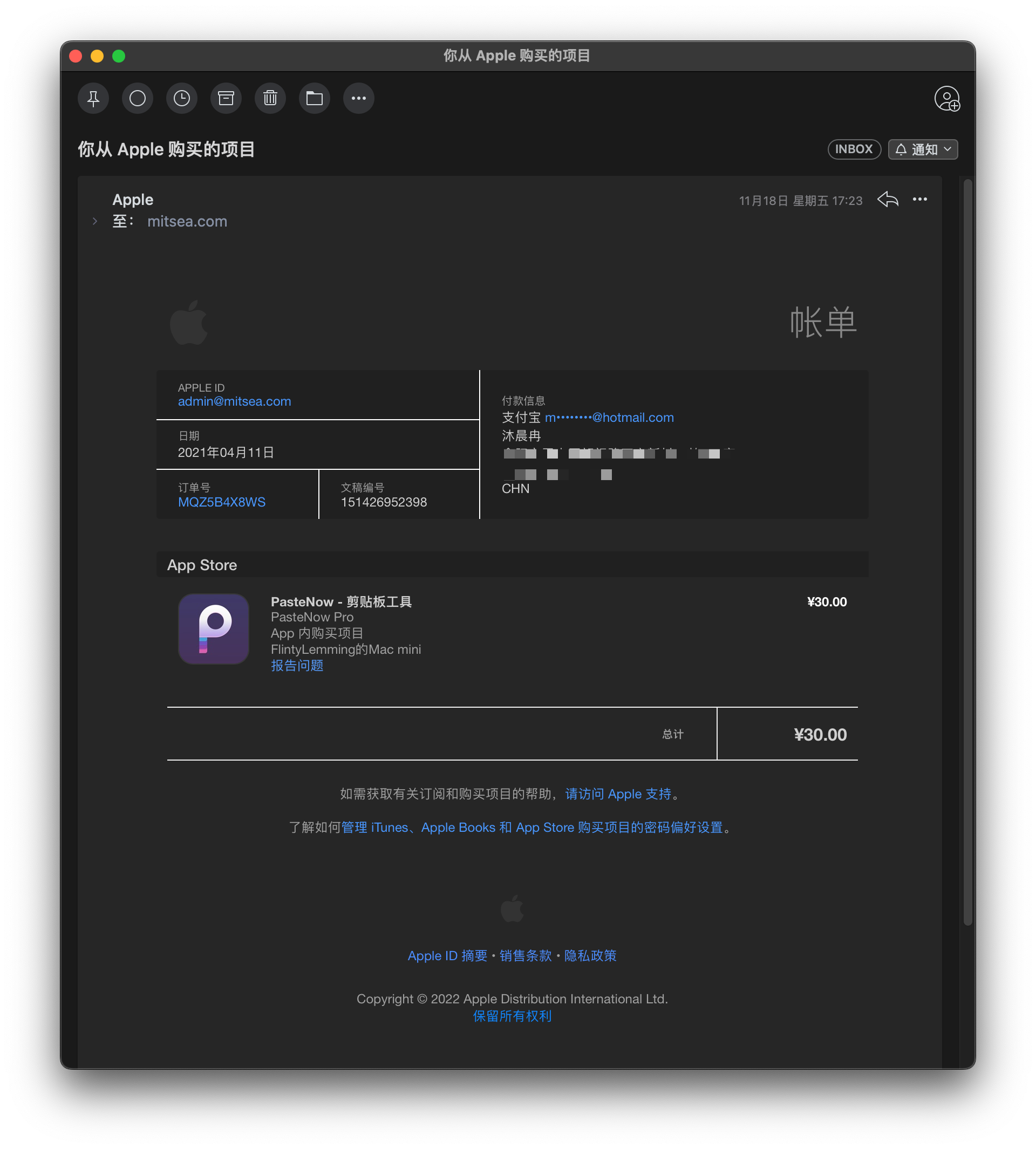Image resolution: width=1036 pixels, height=1149 pixels.
Task: Reply using the arrow icon
Action: 888,199
